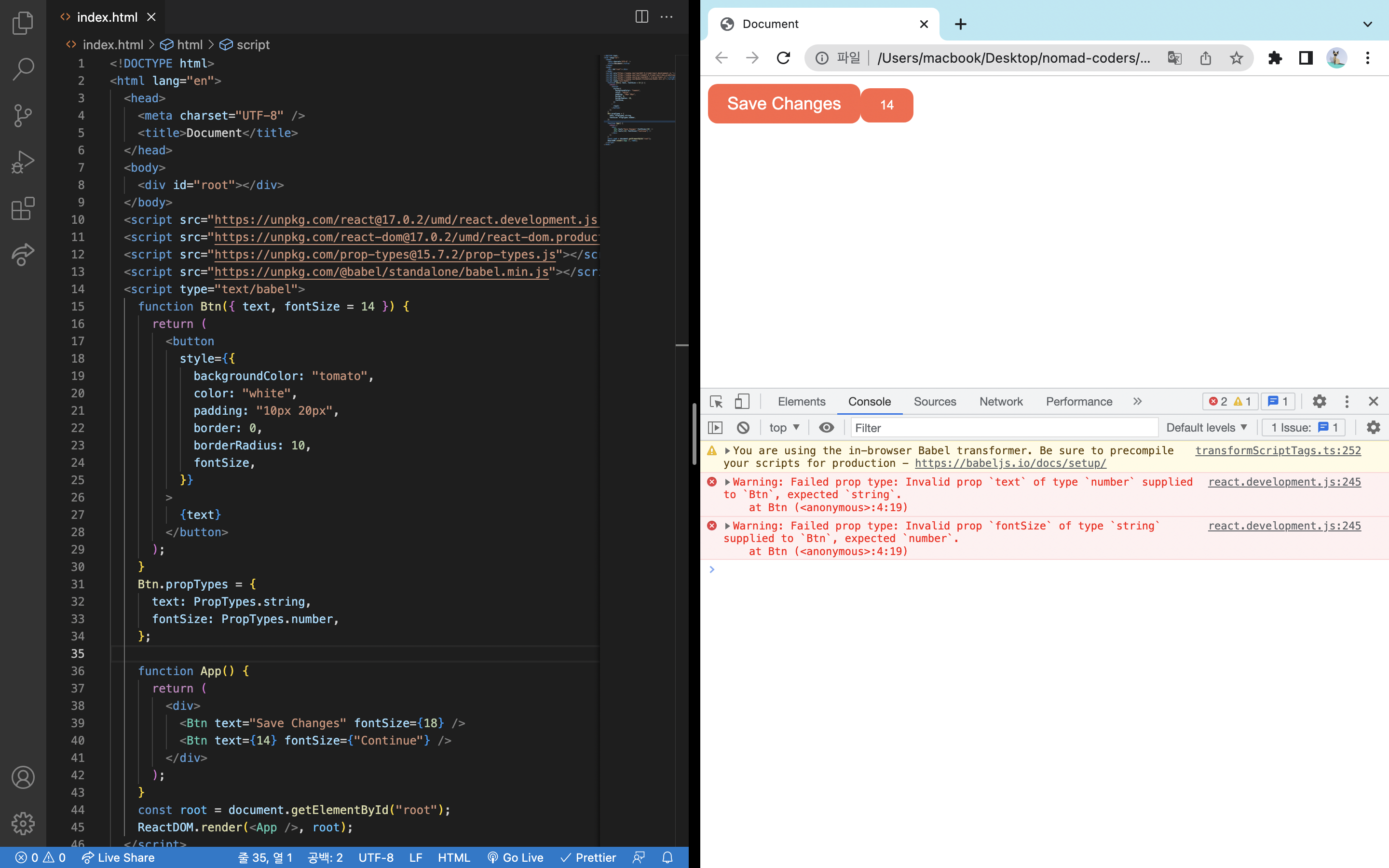The height and width of the screenshot is (868, 1389).
Task: Click the 14 button on page
Action: click(887, 105)
